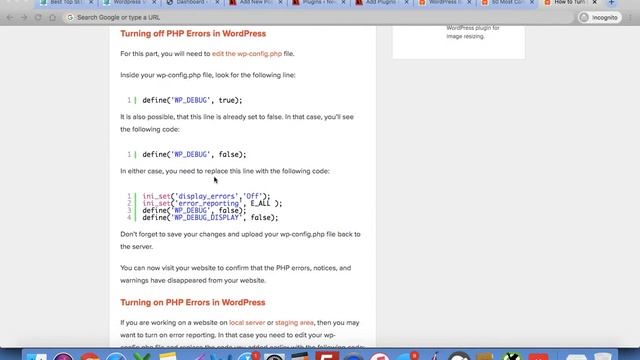Click the Incognito indicator button
This screenshot has height=360, width=640.
(599, 18)
